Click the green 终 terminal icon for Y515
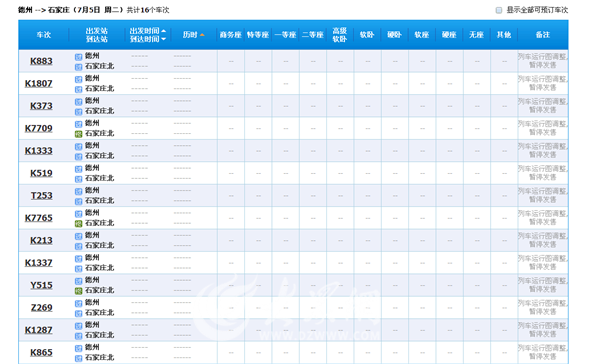 [x=78, y=291]
